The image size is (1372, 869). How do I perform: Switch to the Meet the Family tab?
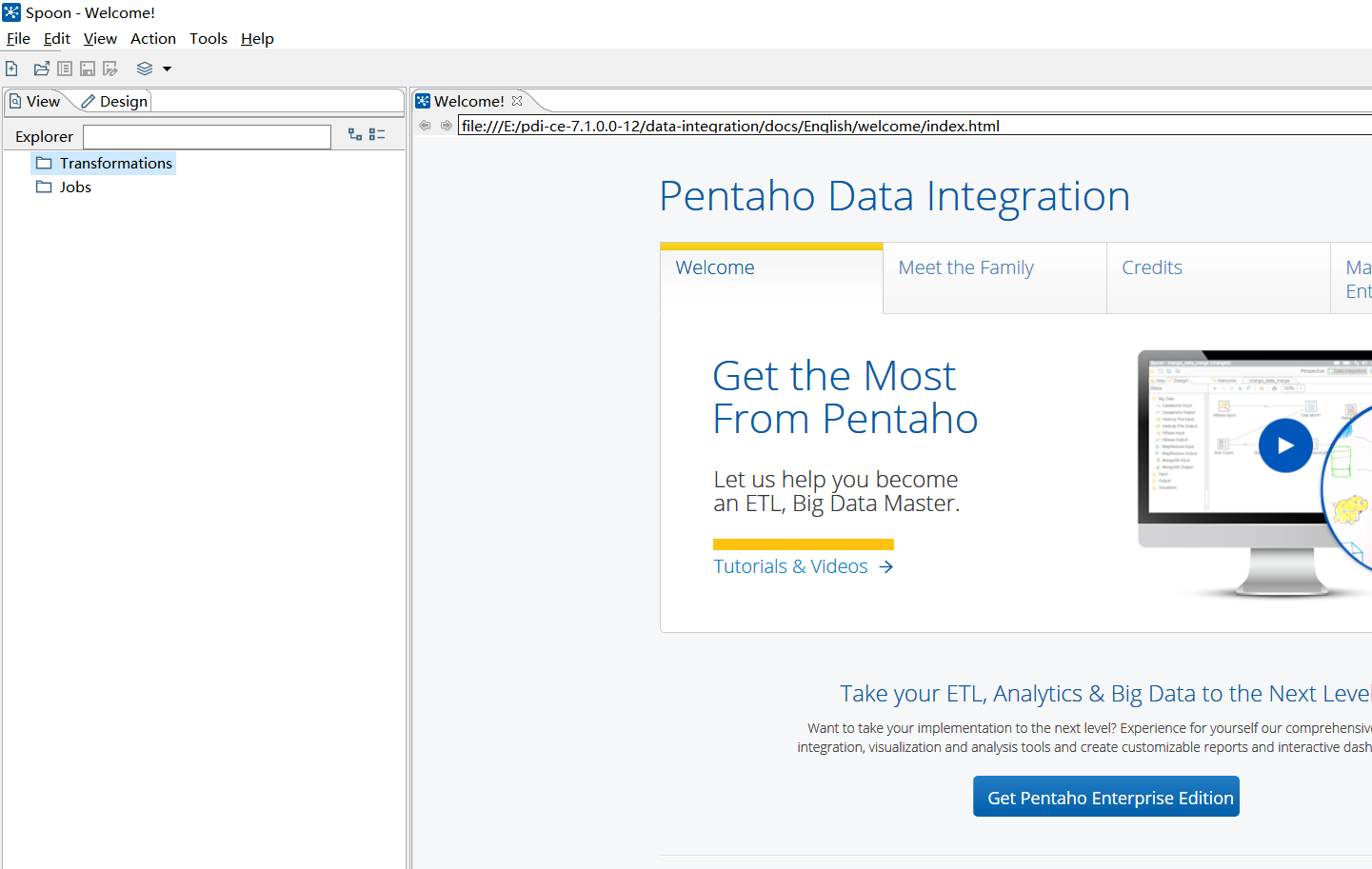(x=965, y=267)
